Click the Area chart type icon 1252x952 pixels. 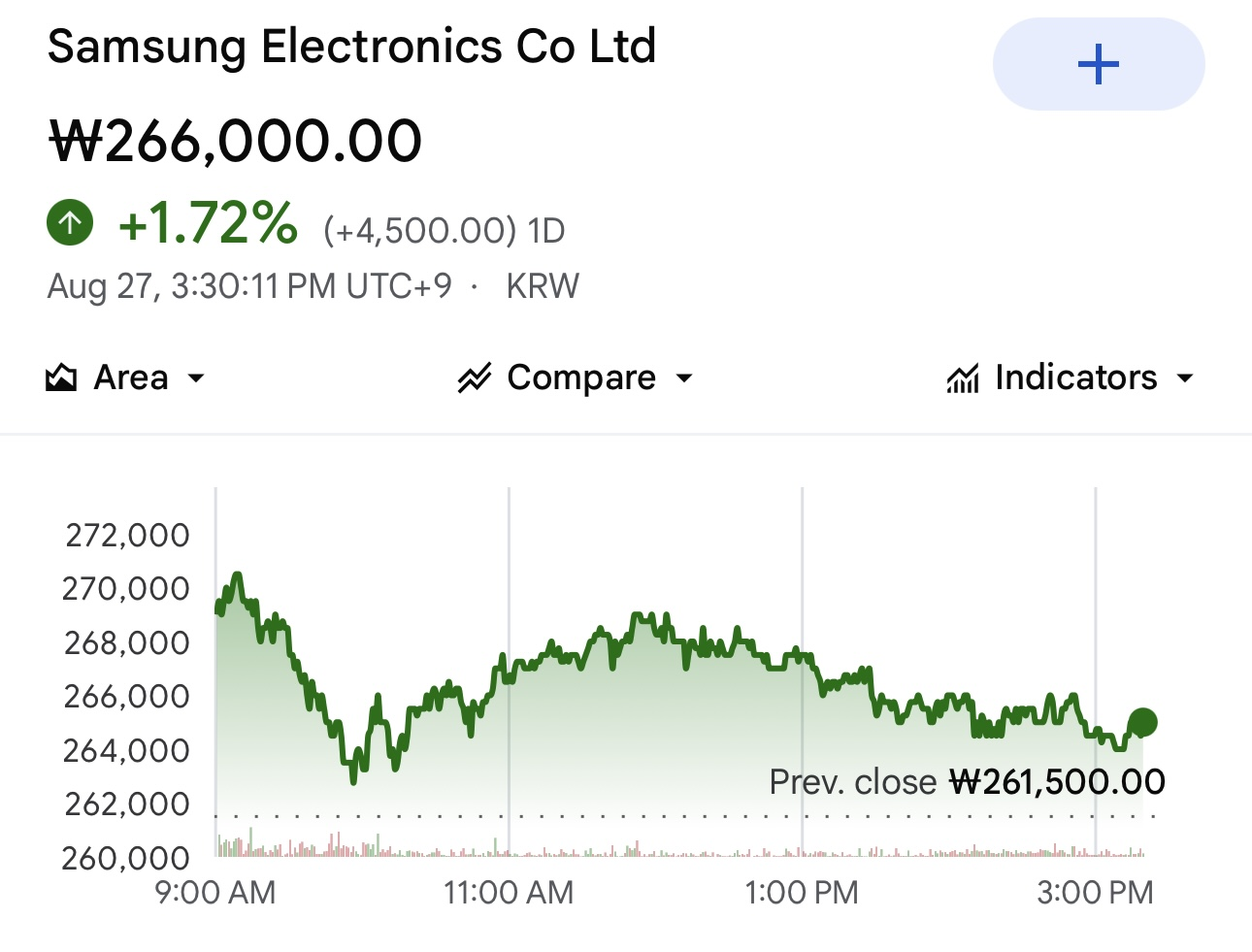coord(61,378)
